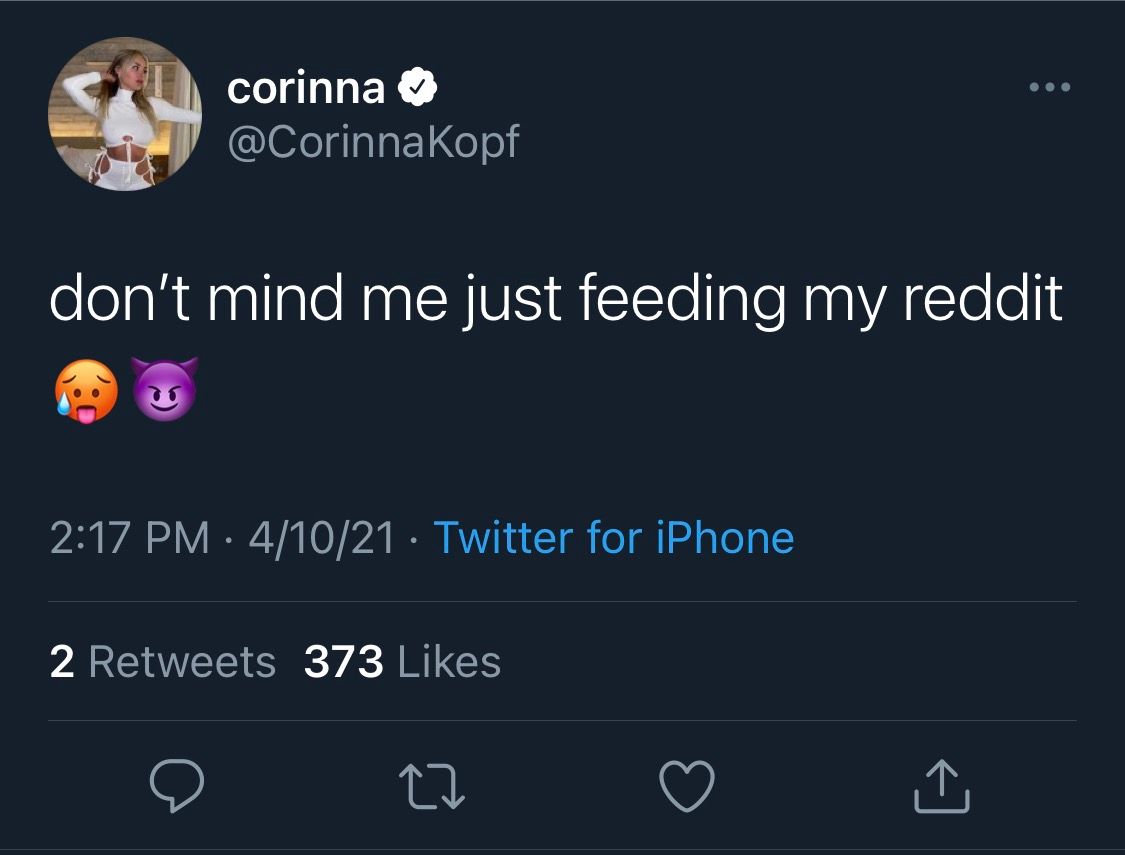Click the 4/10/21 date
1125x855 pixels.
pos(320,538)
